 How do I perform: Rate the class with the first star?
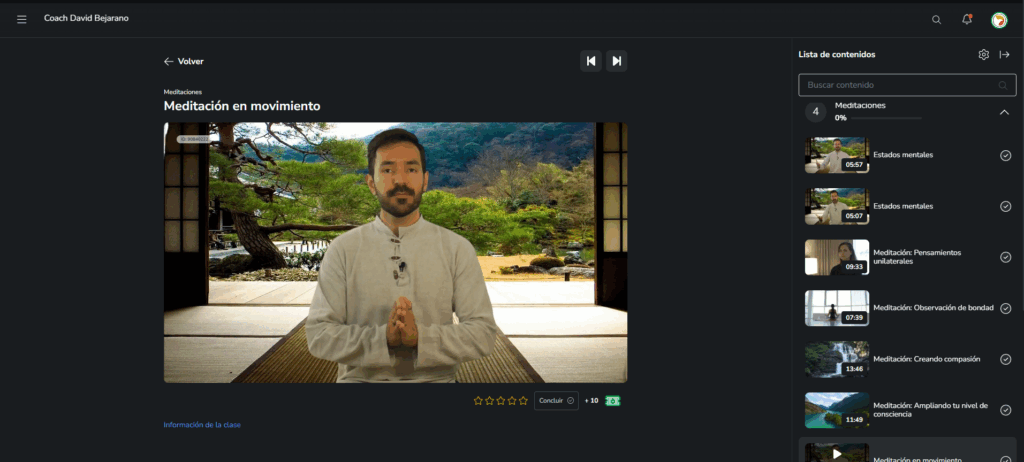click(x=478, y=401)
